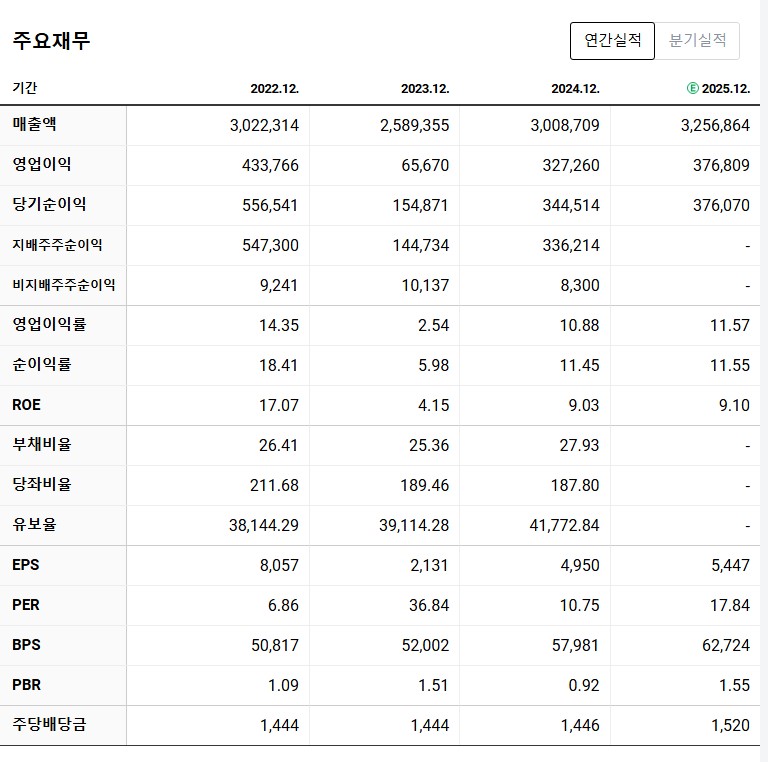Click the 2023.12. column header
Image resolution: width=768 pixels, height=762 pixels.
pyautogui.click(x=425, y=89)
